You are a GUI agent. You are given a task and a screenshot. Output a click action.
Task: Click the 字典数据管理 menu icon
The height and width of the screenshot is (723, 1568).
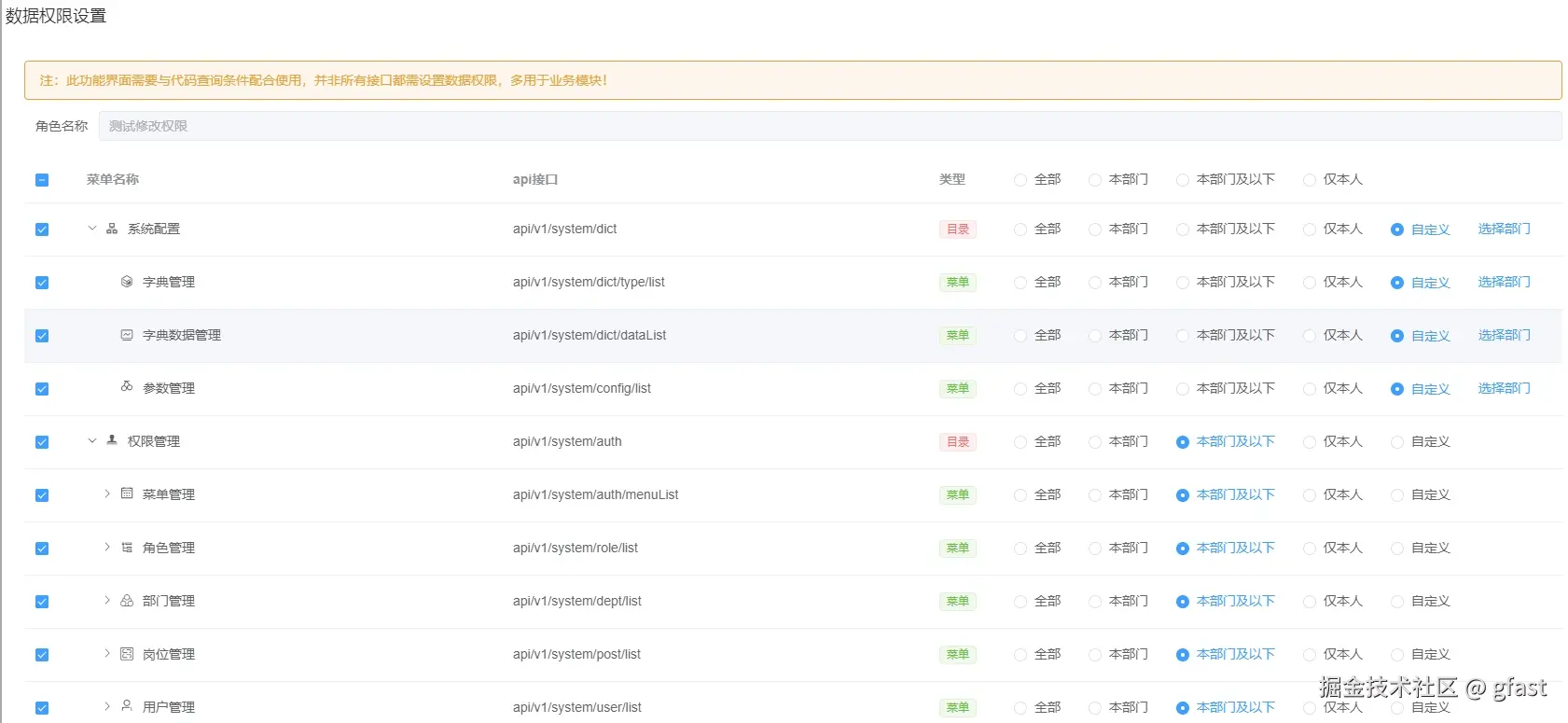(127, 335)
